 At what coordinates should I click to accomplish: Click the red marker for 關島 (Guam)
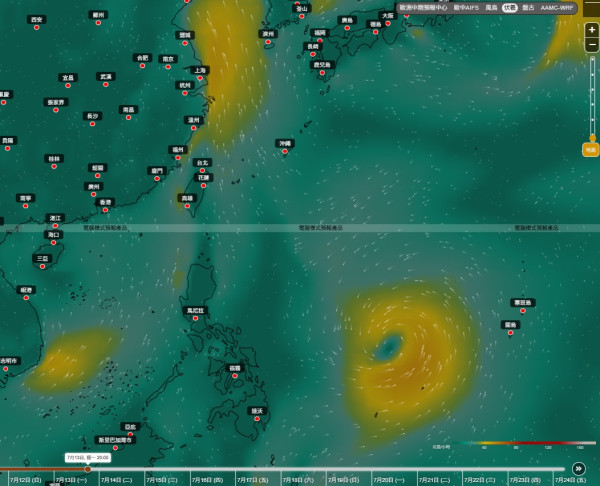[510, 333]
